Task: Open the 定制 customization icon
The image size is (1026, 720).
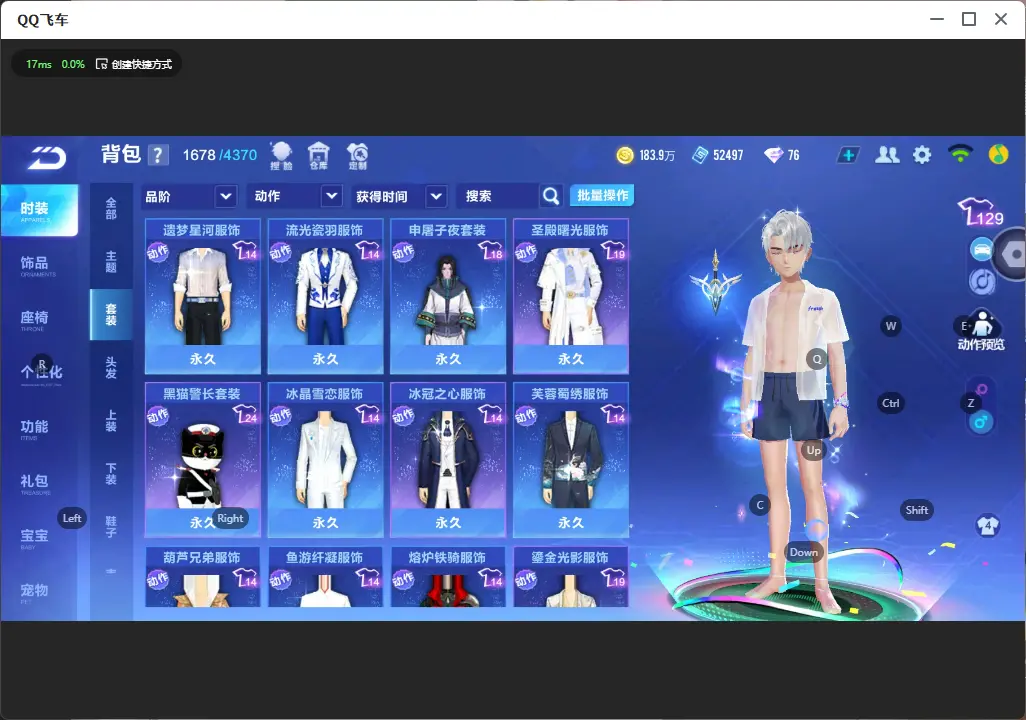Action: pos(357,156)
